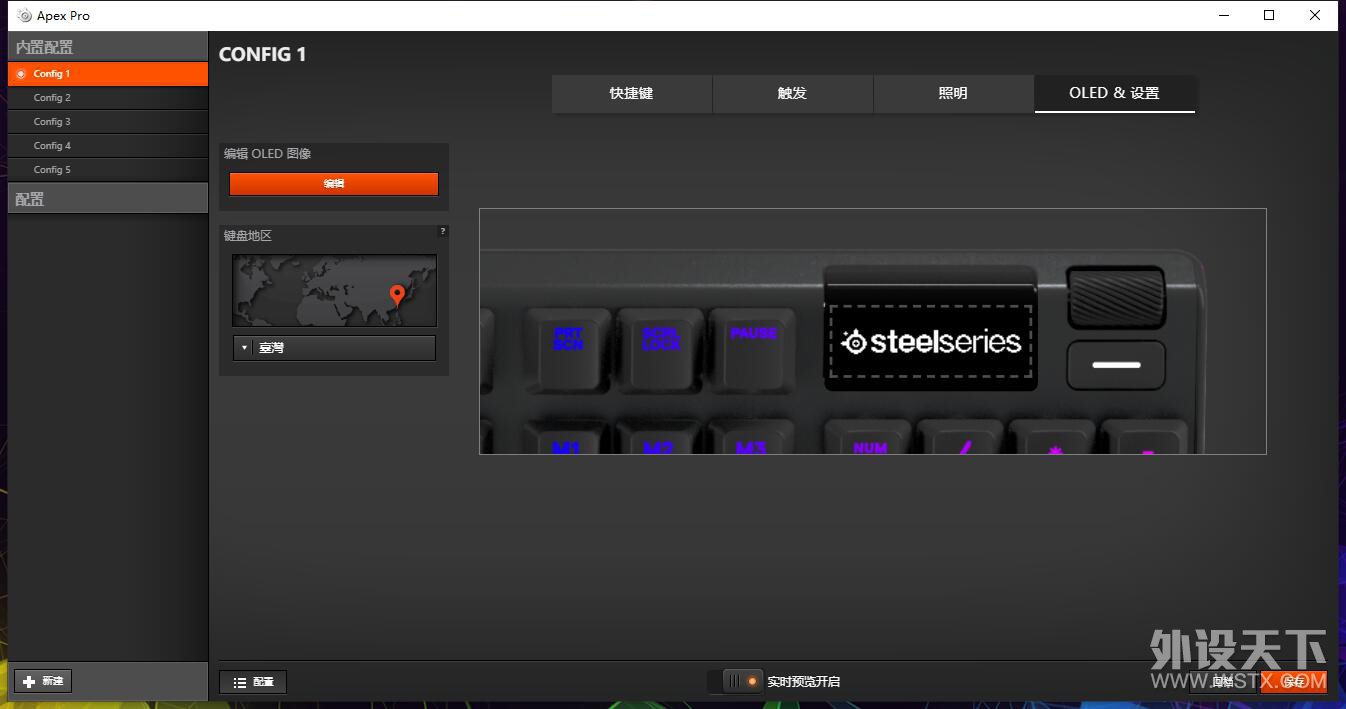1346x709 pixels.
Task: Switch to the 照明 tab
Action: (953, 93)
